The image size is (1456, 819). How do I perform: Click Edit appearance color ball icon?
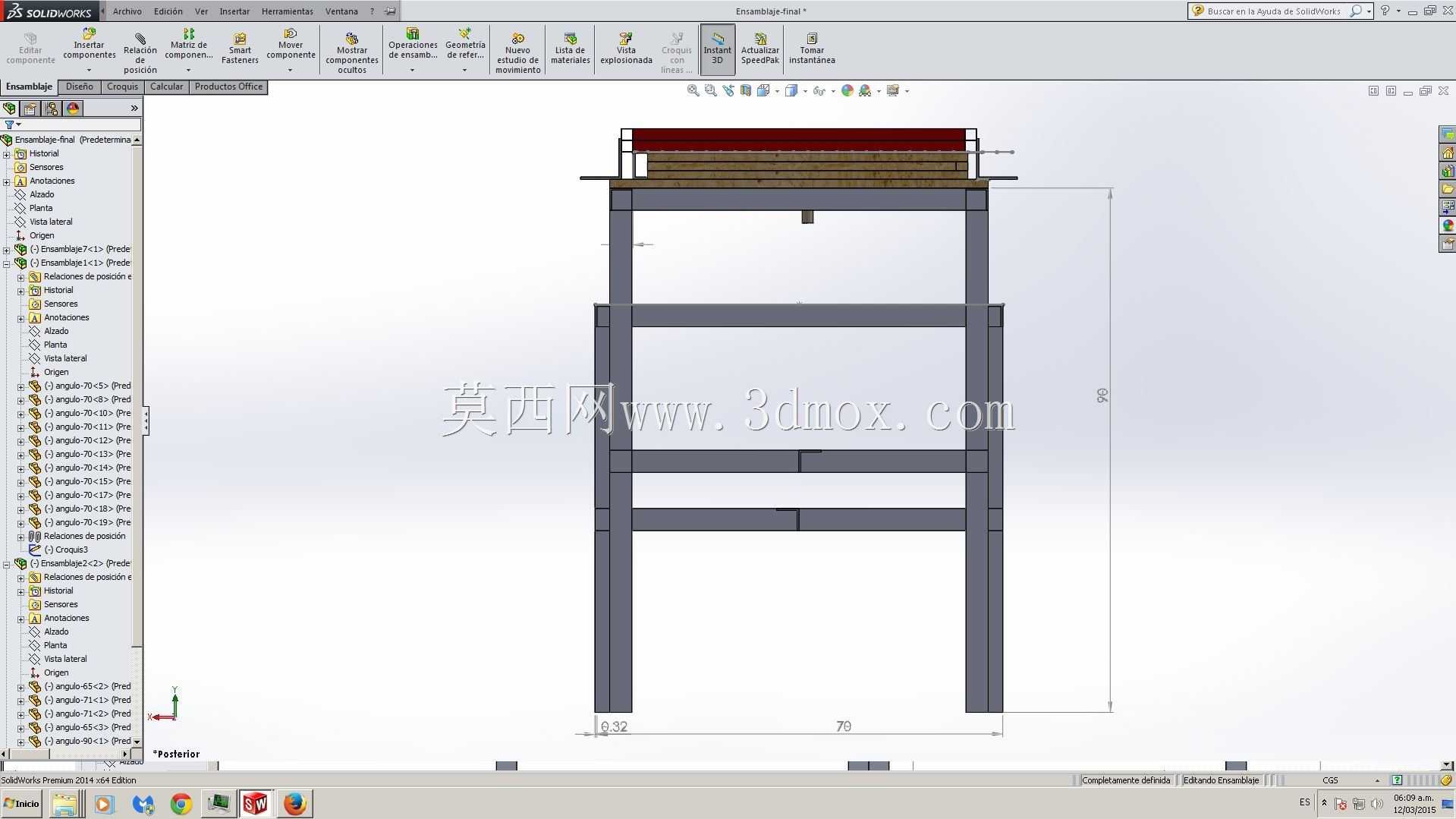click(847, 90)
